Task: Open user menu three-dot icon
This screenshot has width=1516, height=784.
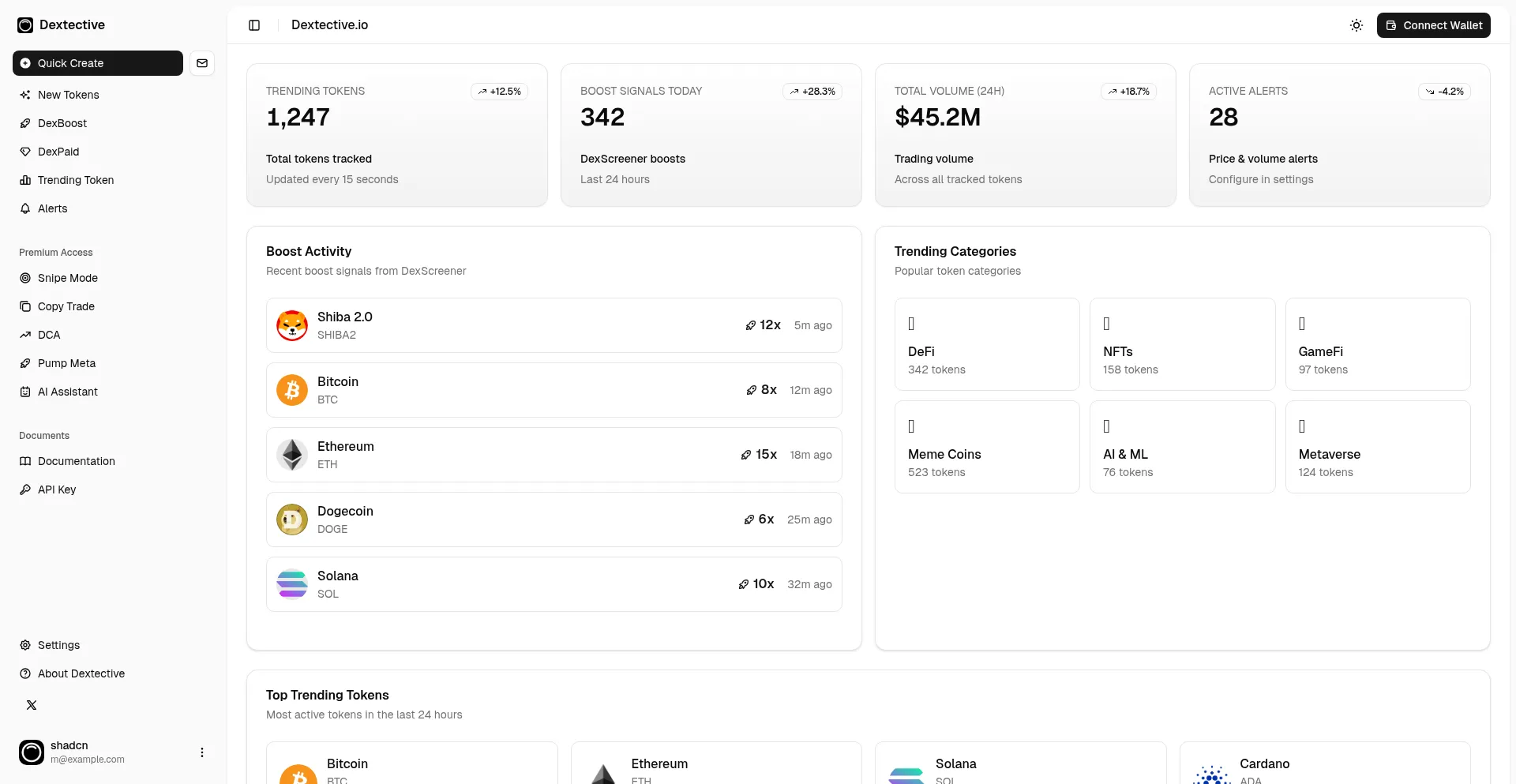Action: [x=202, y=752]
